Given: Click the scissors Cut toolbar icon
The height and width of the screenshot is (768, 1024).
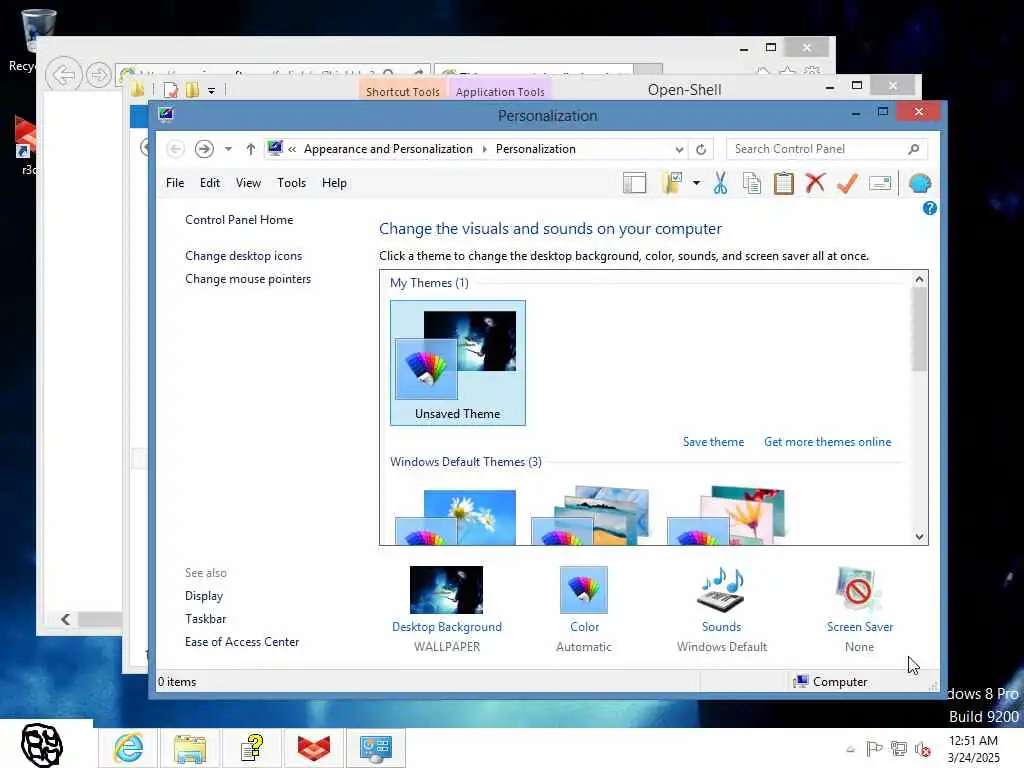Looking at the screenshot, I should coord(720,184).
